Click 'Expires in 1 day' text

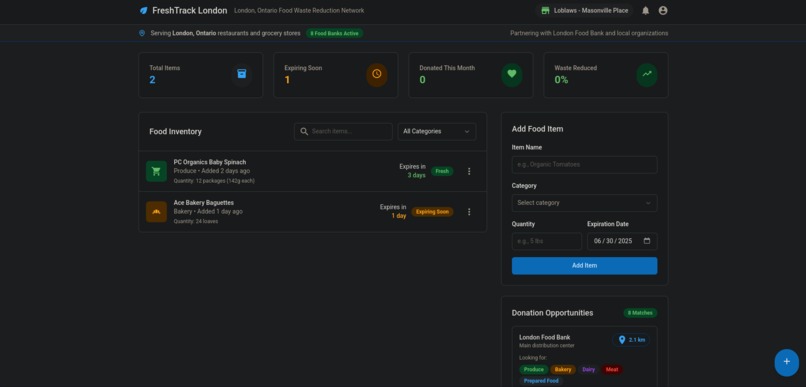point(393,211)
